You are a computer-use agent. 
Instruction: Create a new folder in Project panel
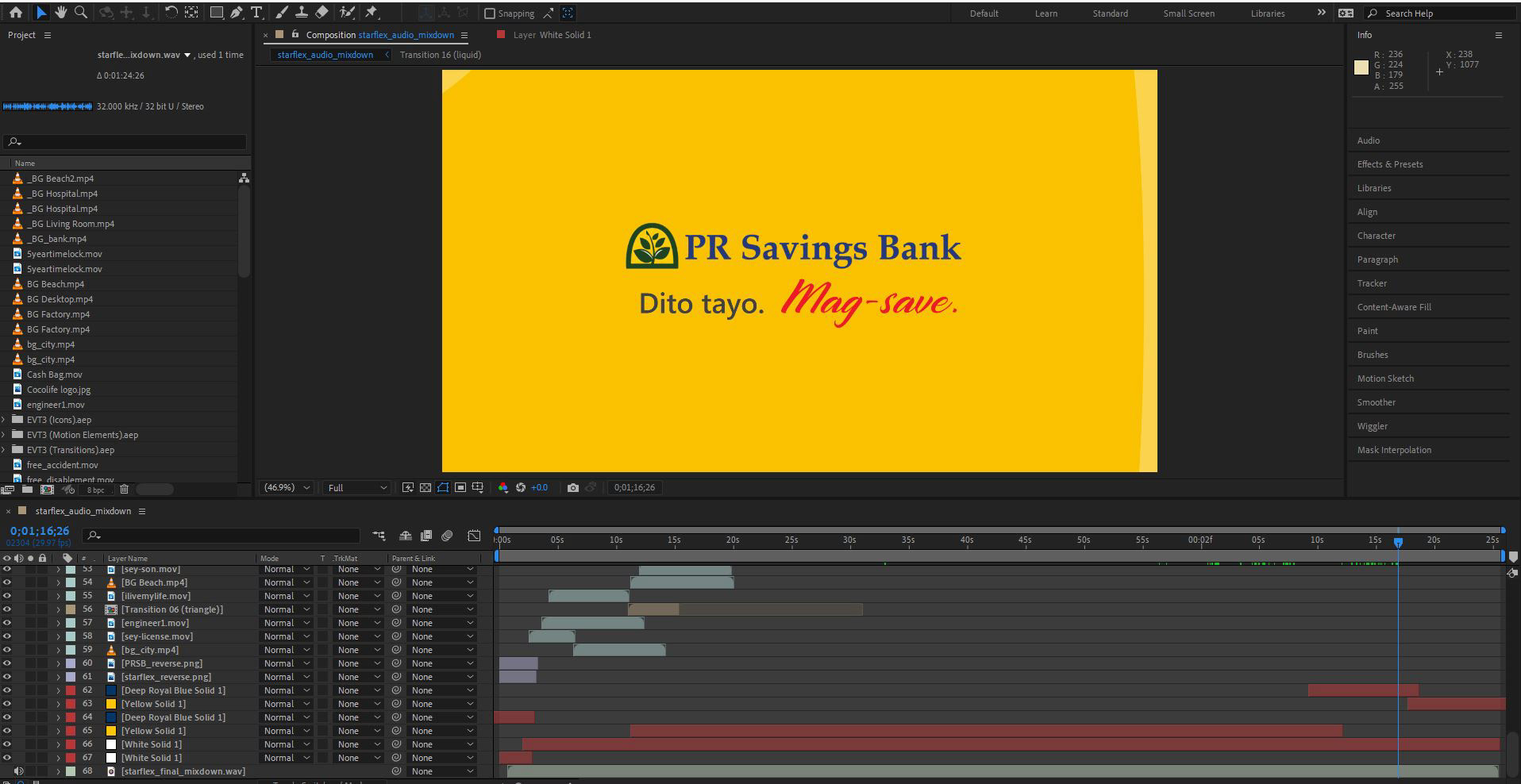click(x=27, y=490)
